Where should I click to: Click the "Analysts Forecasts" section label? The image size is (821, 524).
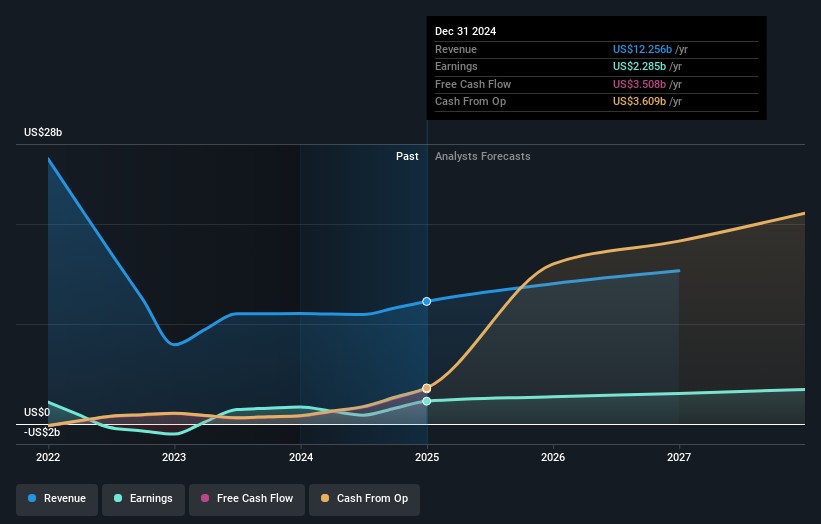482,156
